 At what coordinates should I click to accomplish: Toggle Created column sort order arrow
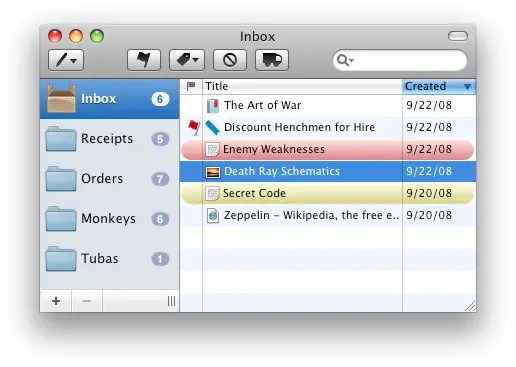pos(467,87)
